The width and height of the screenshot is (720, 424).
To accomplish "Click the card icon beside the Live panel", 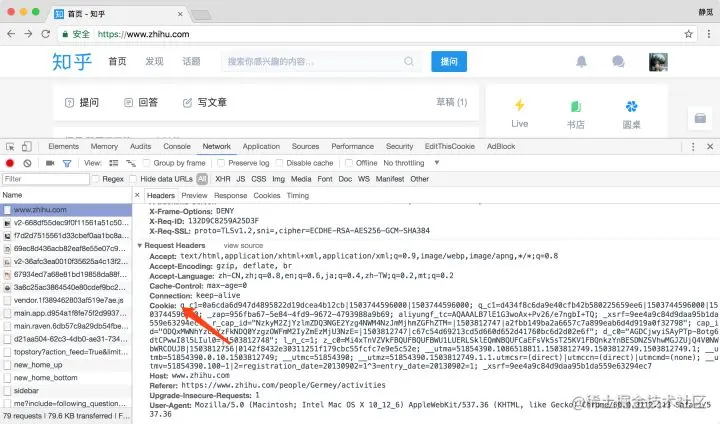I will point(700,118).
